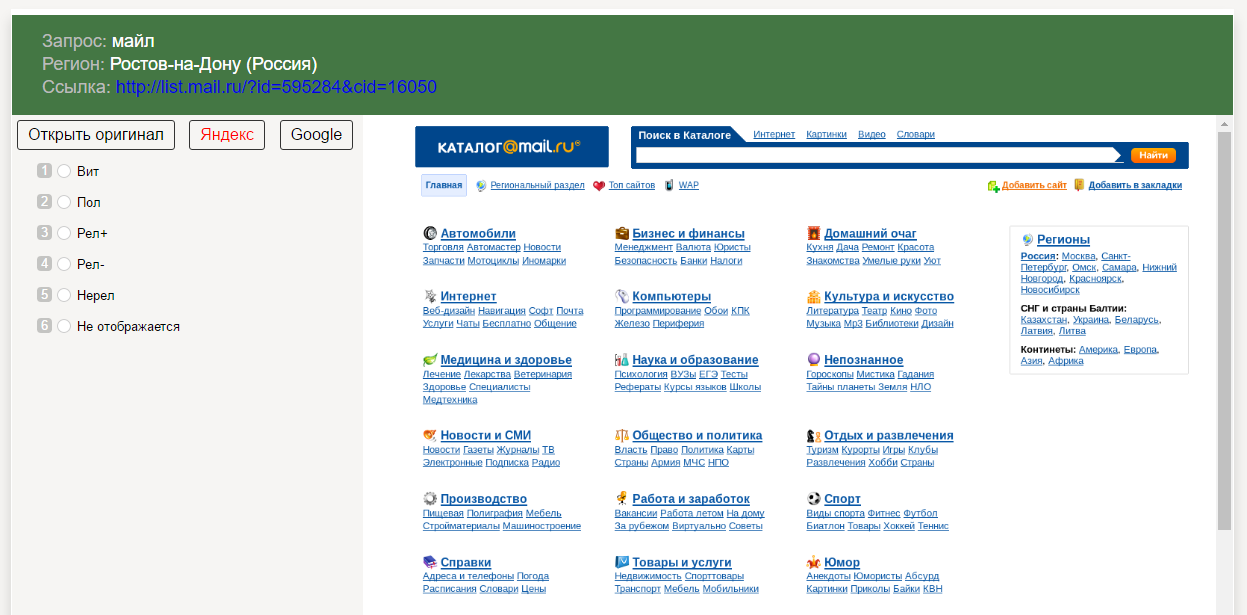Open the list.mail.ru URL link
Screen dimensions: 1247x615
click(276, 87)
